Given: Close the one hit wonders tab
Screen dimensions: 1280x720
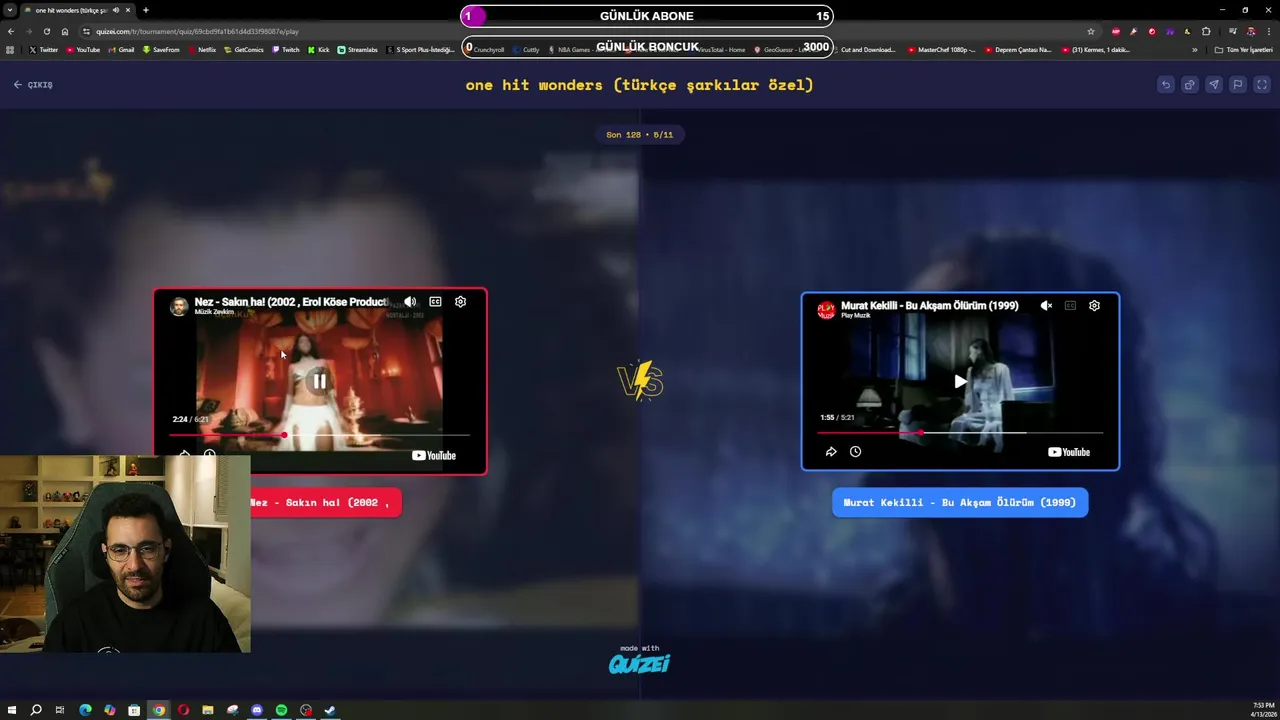Looking at the screenshot, I should point(128,10).
